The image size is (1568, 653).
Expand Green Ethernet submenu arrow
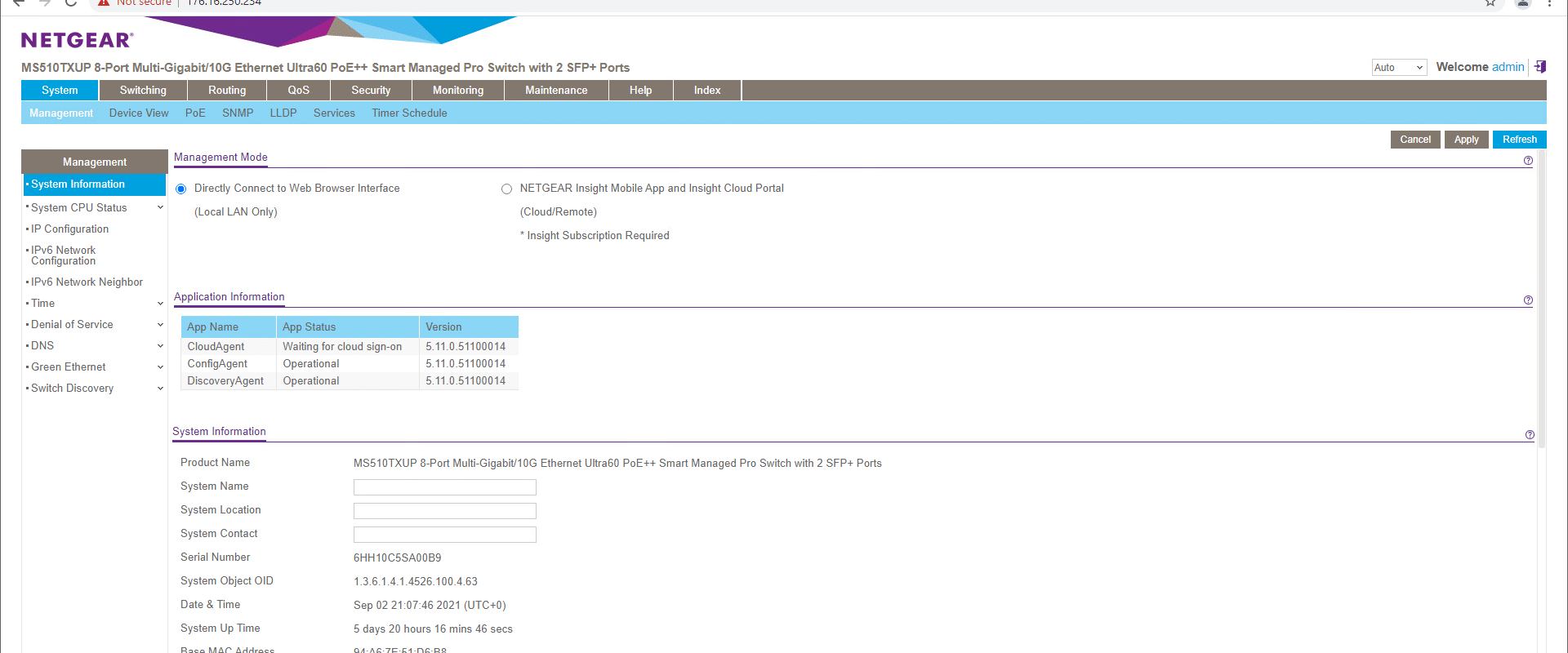(x=160, y=366)
